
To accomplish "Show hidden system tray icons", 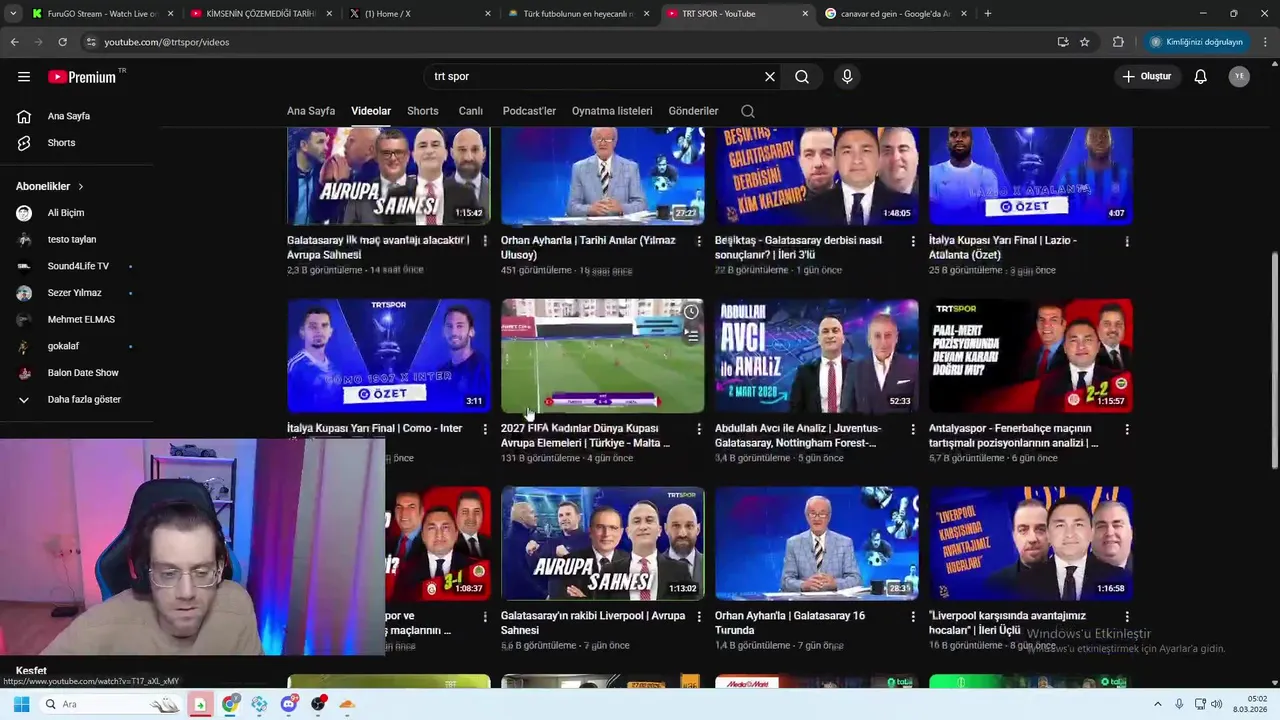I will 1158,704.
